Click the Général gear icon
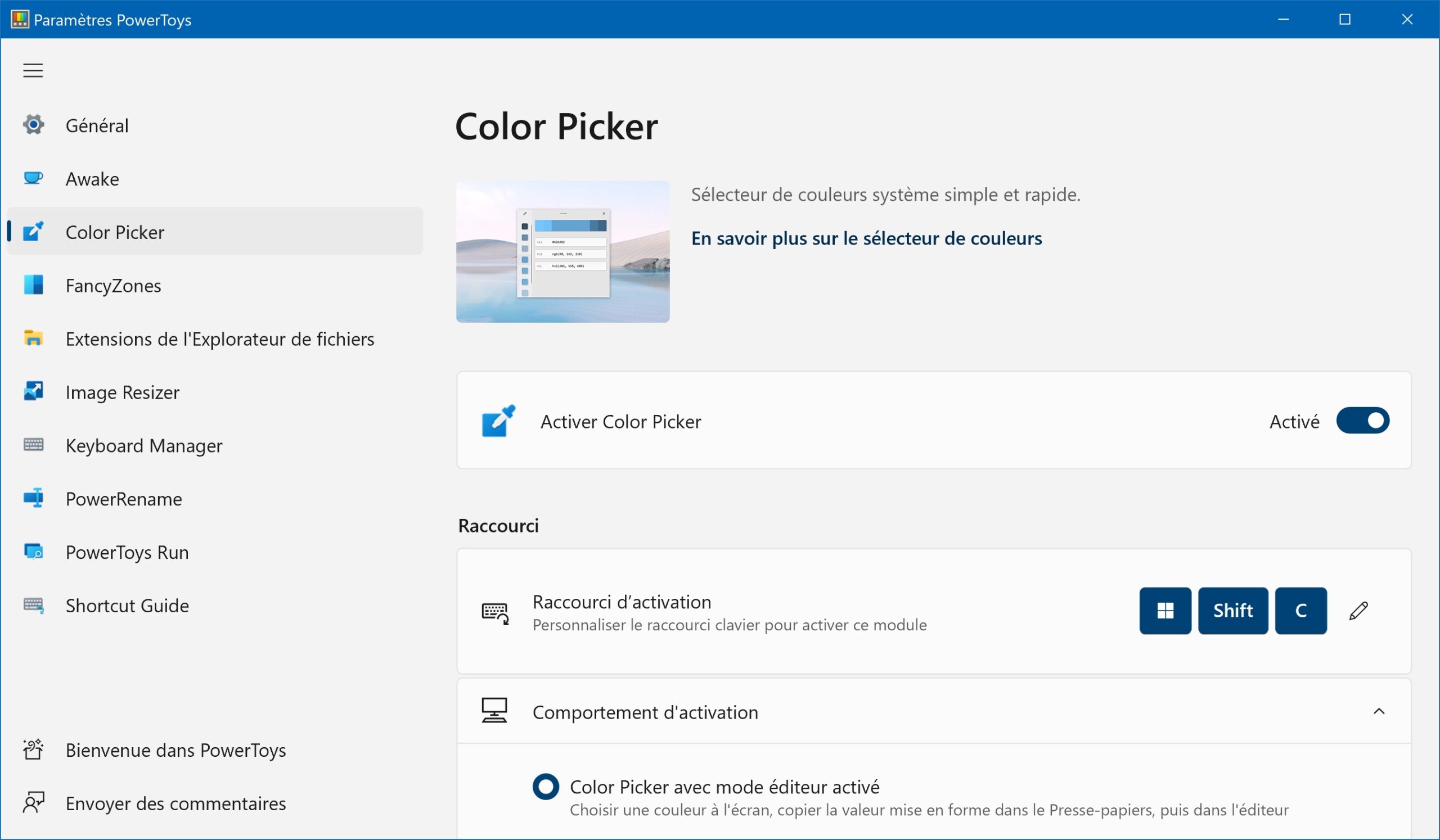The height and width of the screenshot is (840, 1440). tap(33, 124)
